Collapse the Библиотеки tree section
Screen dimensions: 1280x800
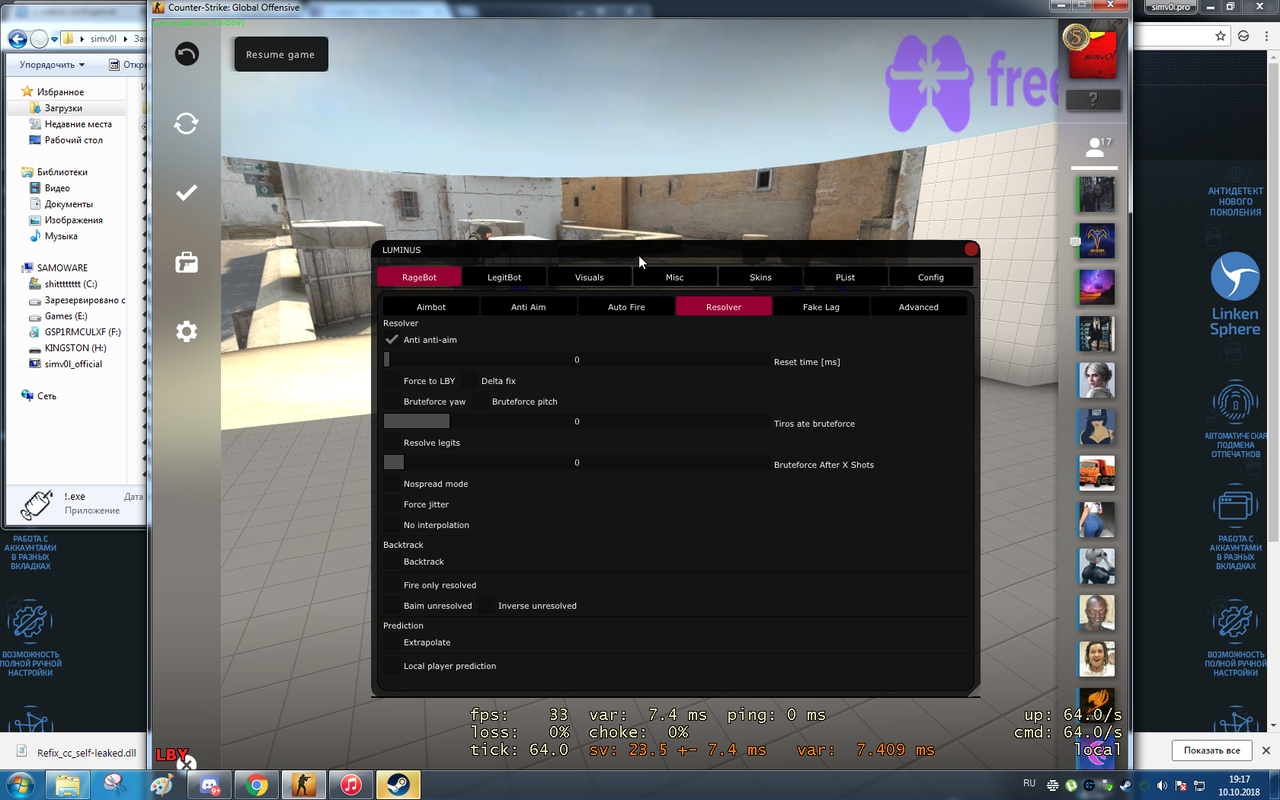coord(15,172)
